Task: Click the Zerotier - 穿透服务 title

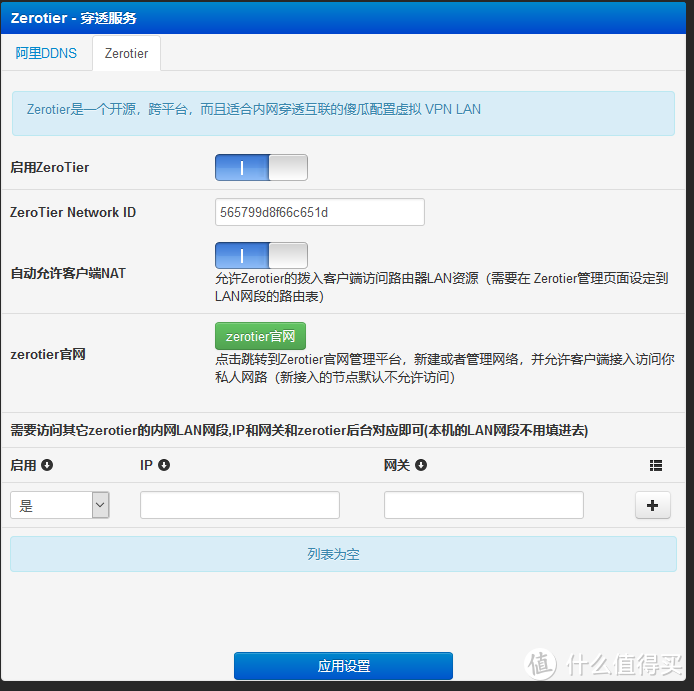Action: click(73, 18)
